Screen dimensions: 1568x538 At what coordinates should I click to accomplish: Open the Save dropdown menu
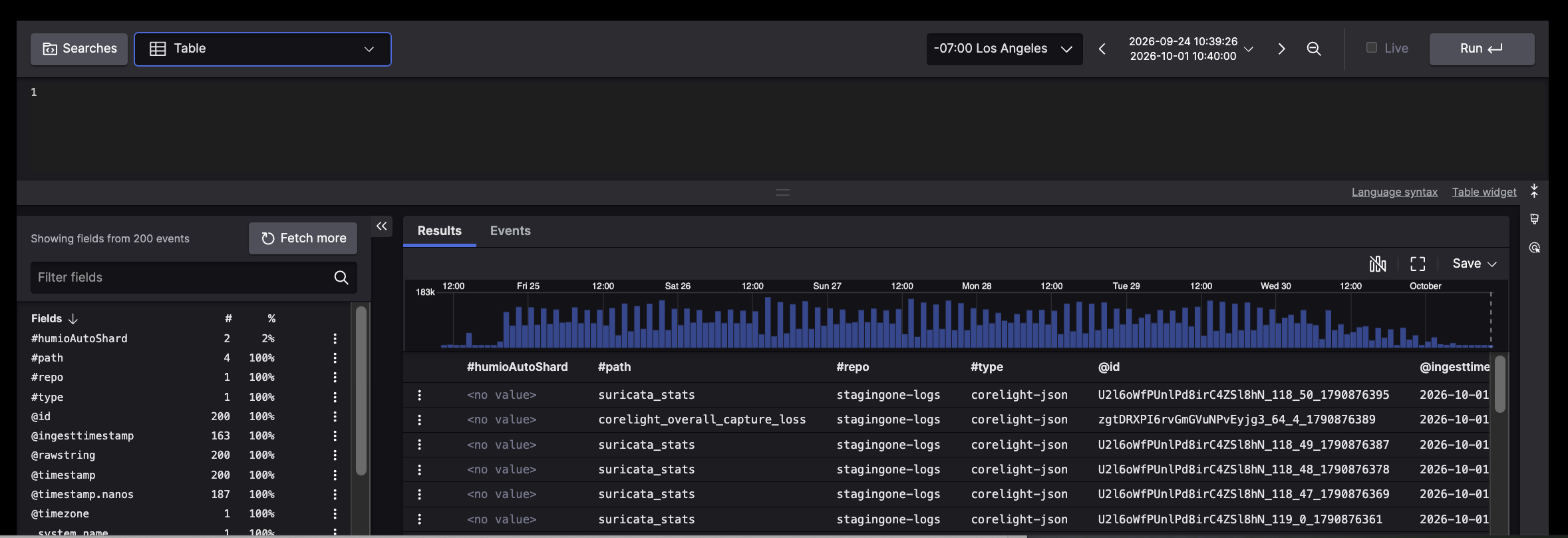point(1474,264)
